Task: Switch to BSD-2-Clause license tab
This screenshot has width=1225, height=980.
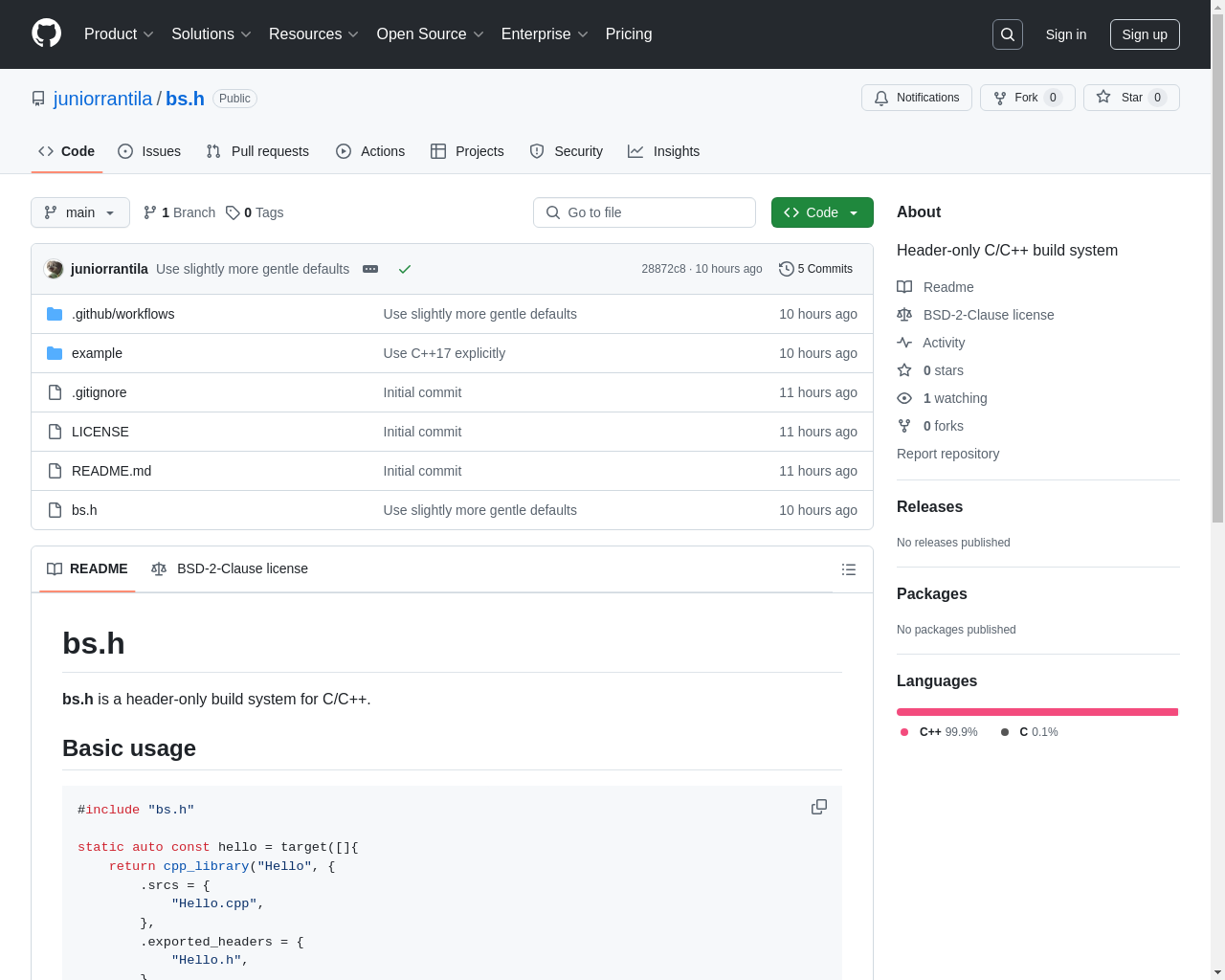Action: click(230, 568)
